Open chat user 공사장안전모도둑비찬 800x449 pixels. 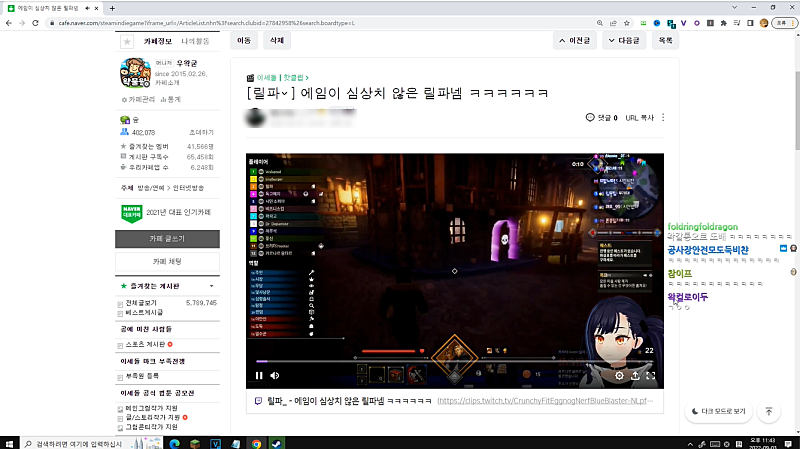coord(708,250)
